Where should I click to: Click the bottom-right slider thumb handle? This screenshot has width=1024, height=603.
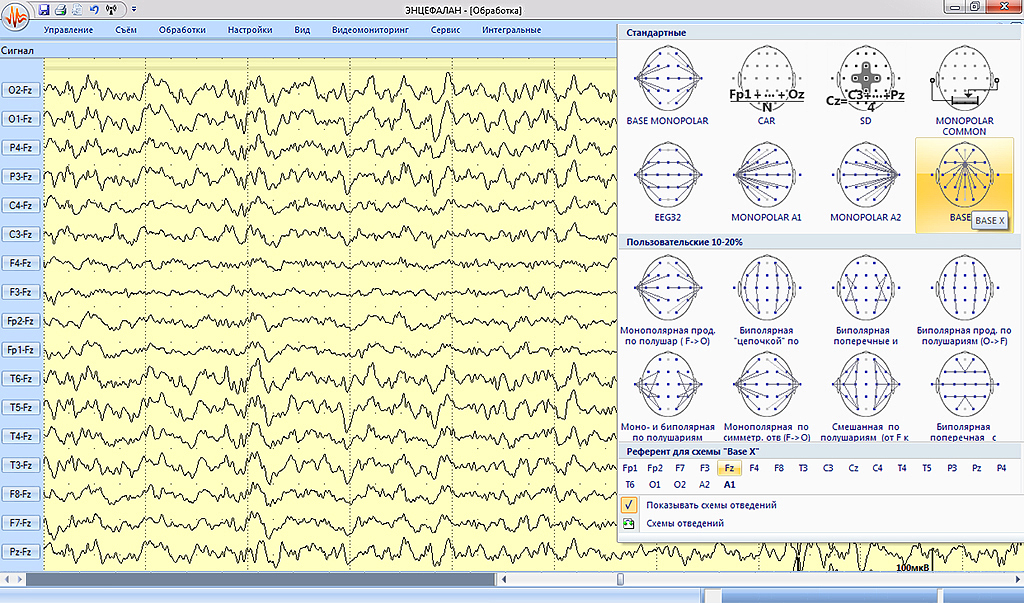click(620, 579)
